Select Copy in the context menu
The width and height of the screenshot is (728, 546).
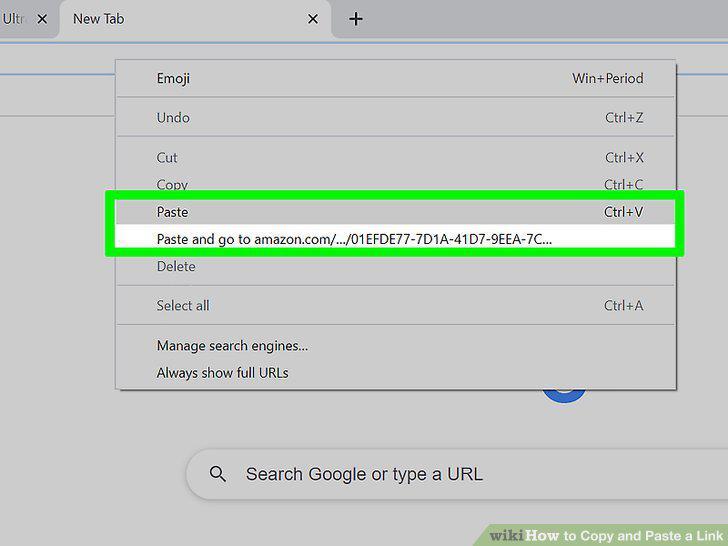coord(396,184)
